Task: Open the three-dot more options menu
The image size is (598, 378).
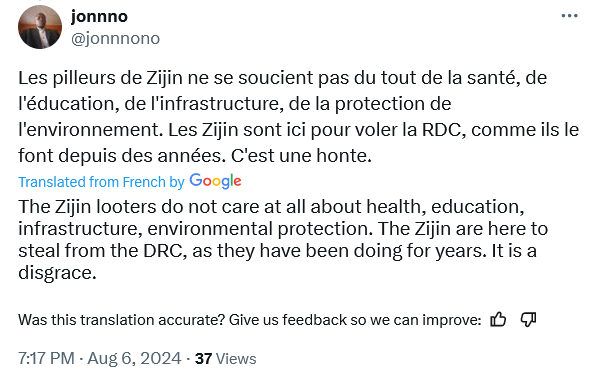Action: pos(569,16)
